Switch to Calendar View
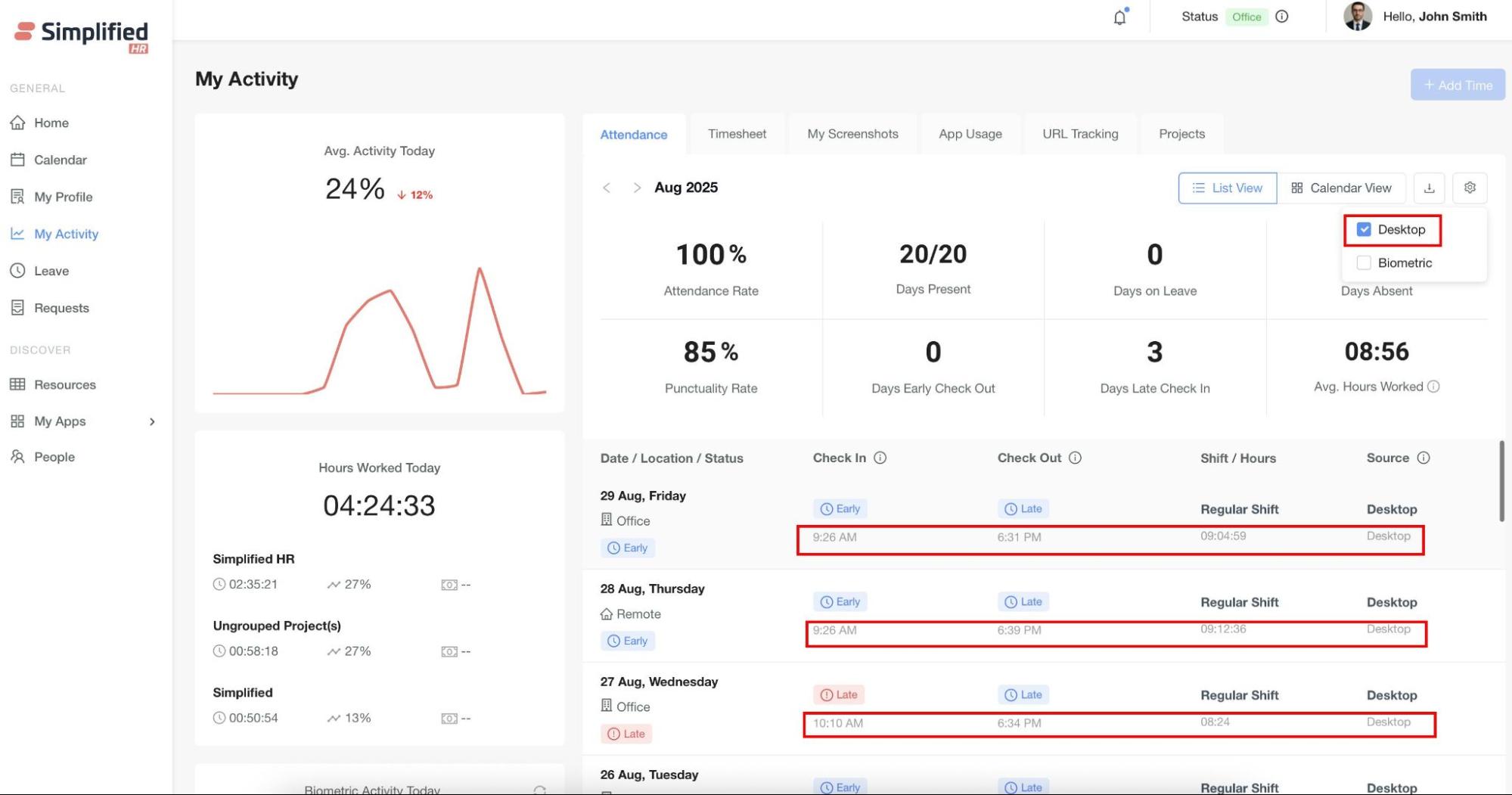Viewport: 1512px width, 795px height. 1340,188
